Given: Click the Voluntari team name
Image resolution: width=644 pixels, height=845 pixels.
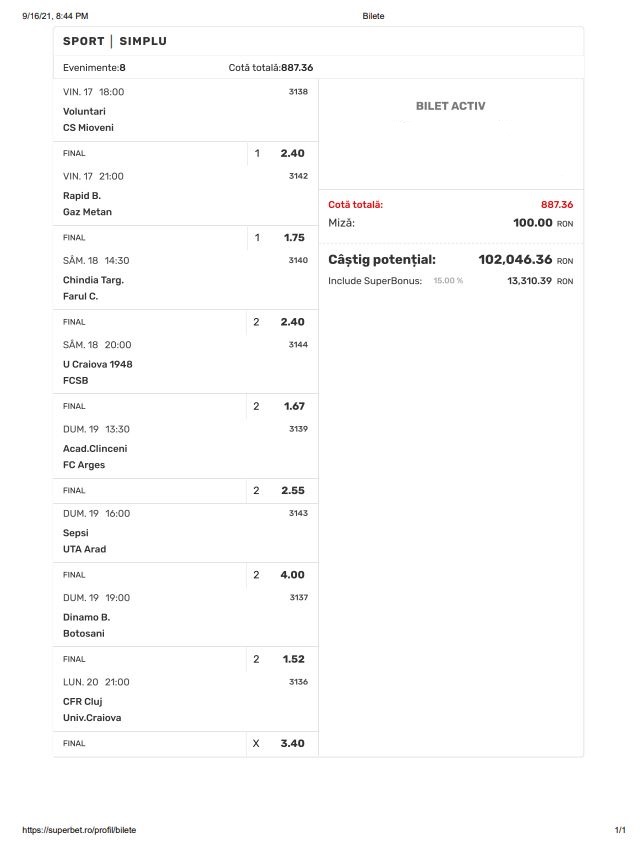Looking at the screenshot, I should click(x=84, y=112).
